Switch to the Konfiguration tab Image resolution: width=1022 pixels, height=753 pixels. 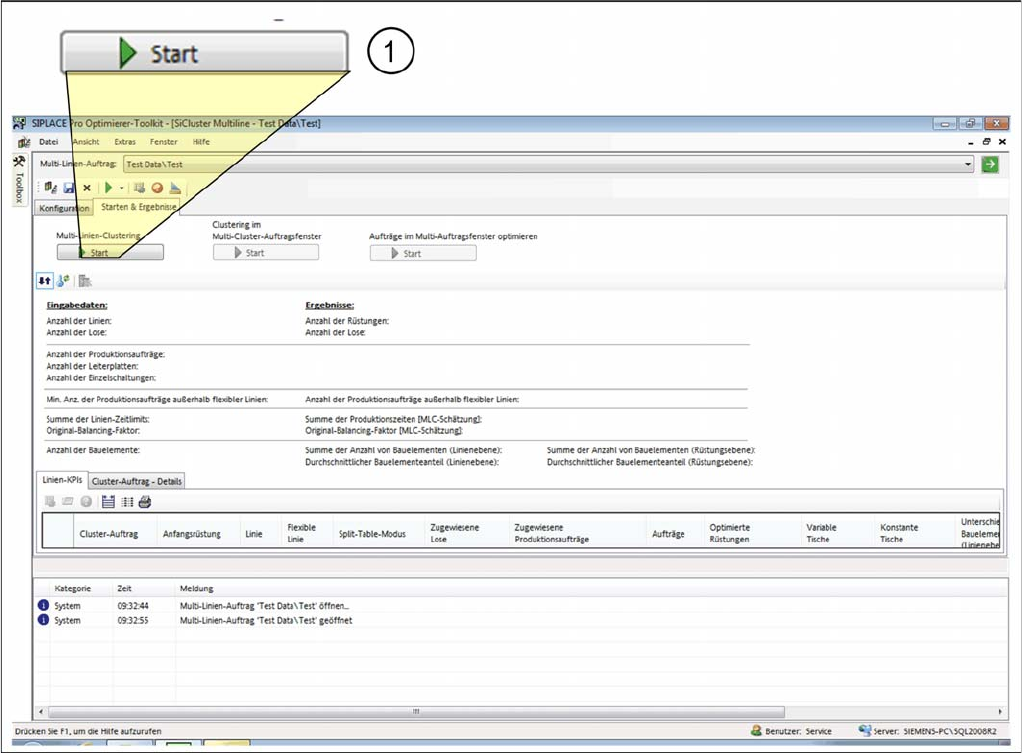tap(65, 208)
